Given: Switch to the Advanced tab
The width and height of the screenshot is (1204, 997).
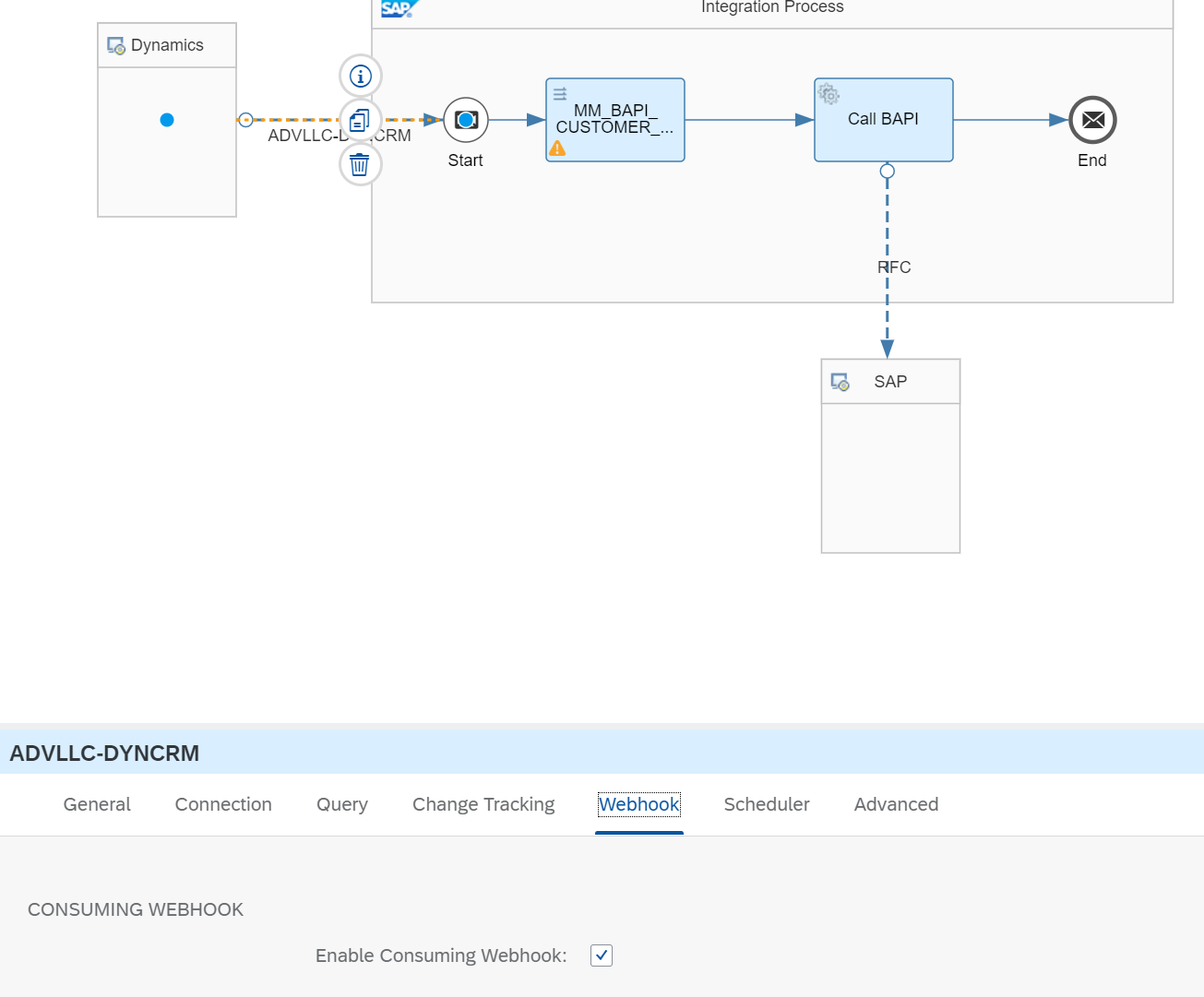Looking at the screenshot, I should (x=896, y=804).
